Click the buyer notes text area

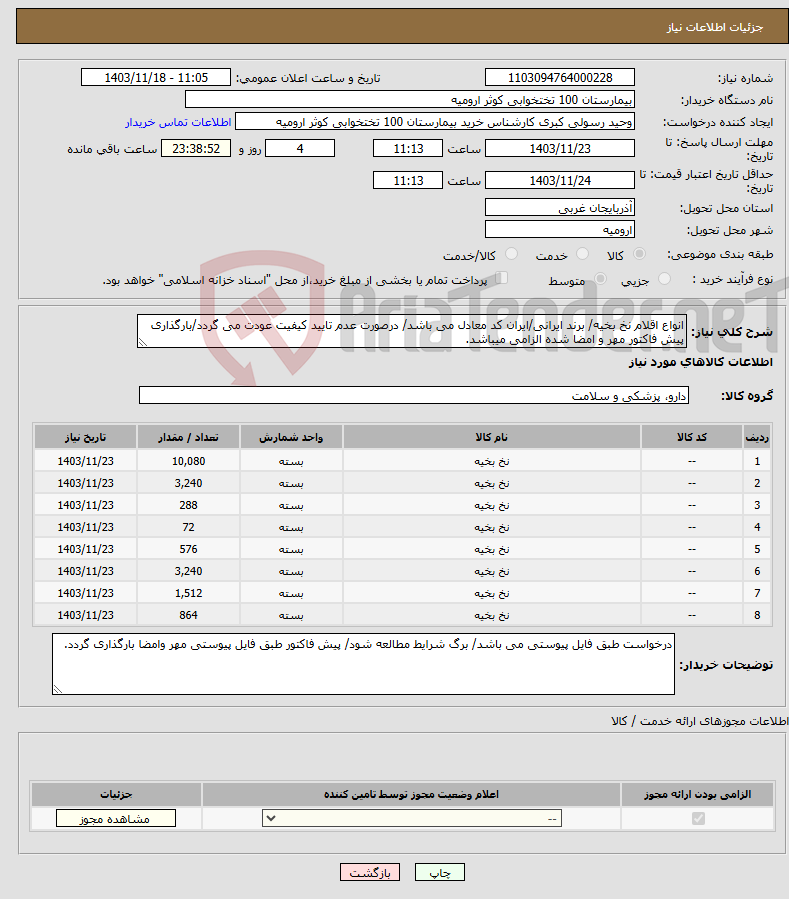tap(364, 664)
